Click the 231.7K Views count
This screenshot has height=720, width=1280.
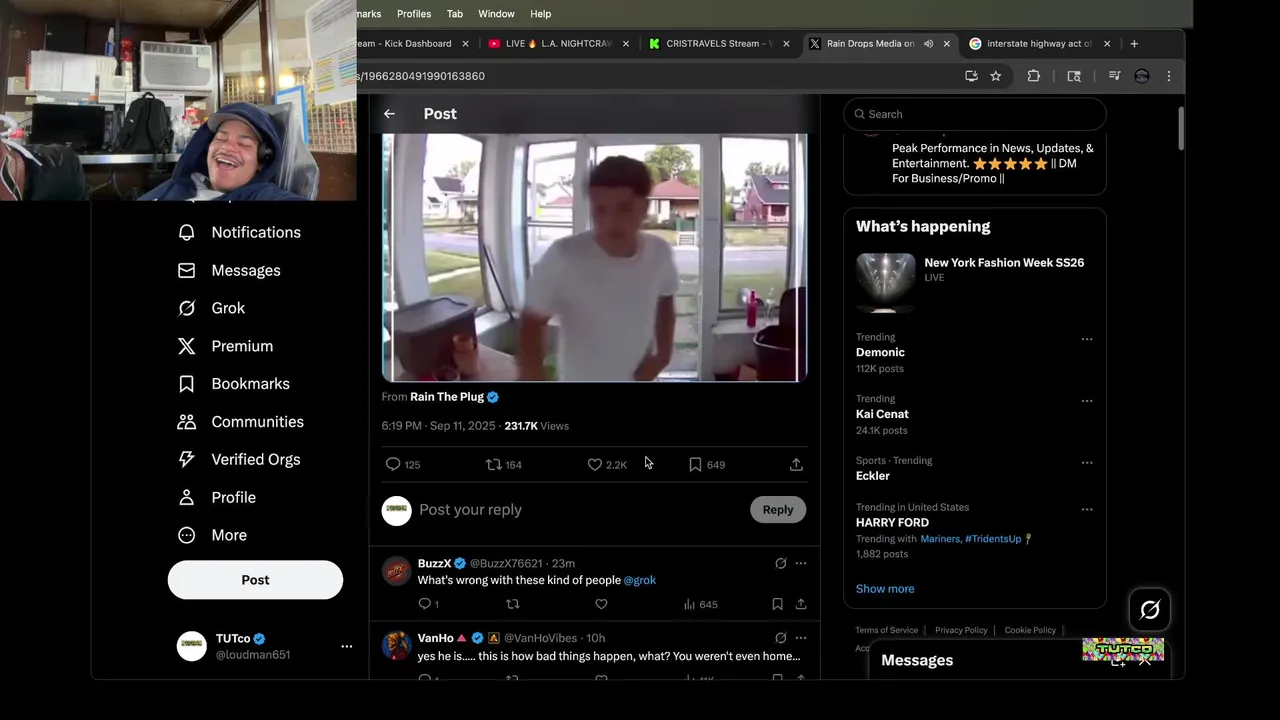tap(537, 426)
